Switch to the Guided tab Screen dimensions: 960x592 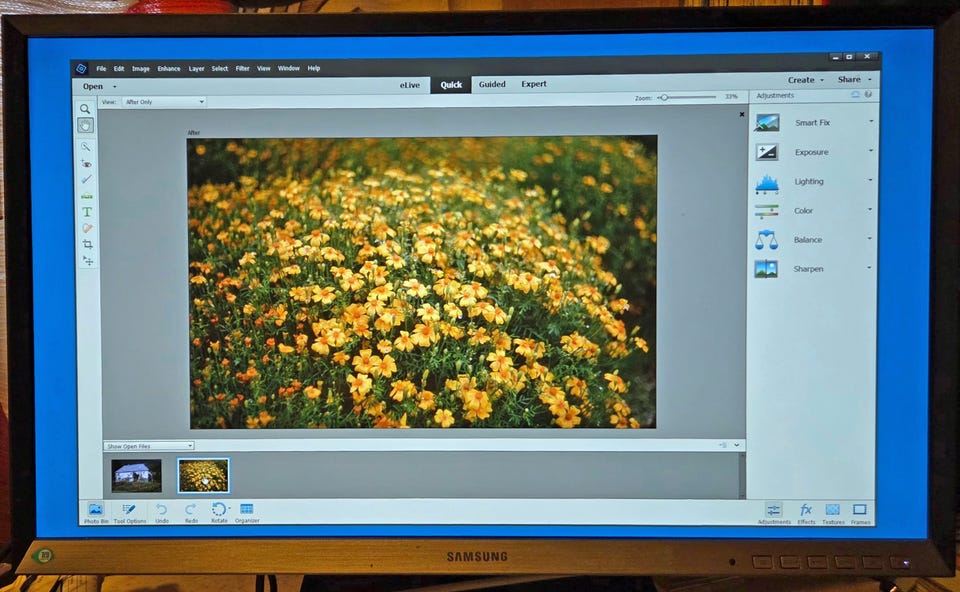pos(492,84)
